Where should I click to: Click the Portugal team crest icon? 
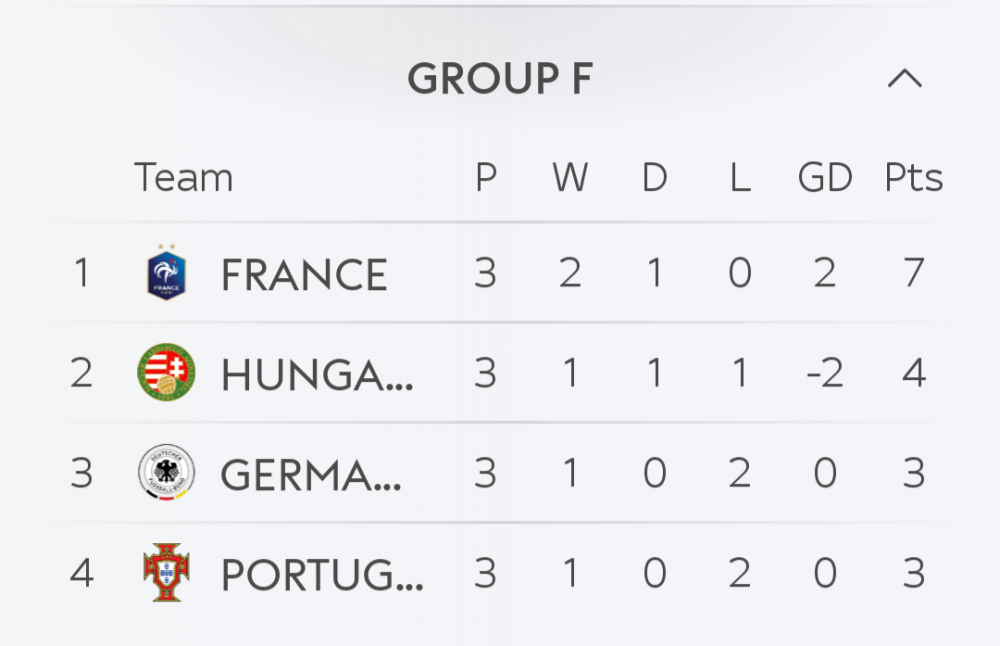pyautogui.click(x=166, y=573)
